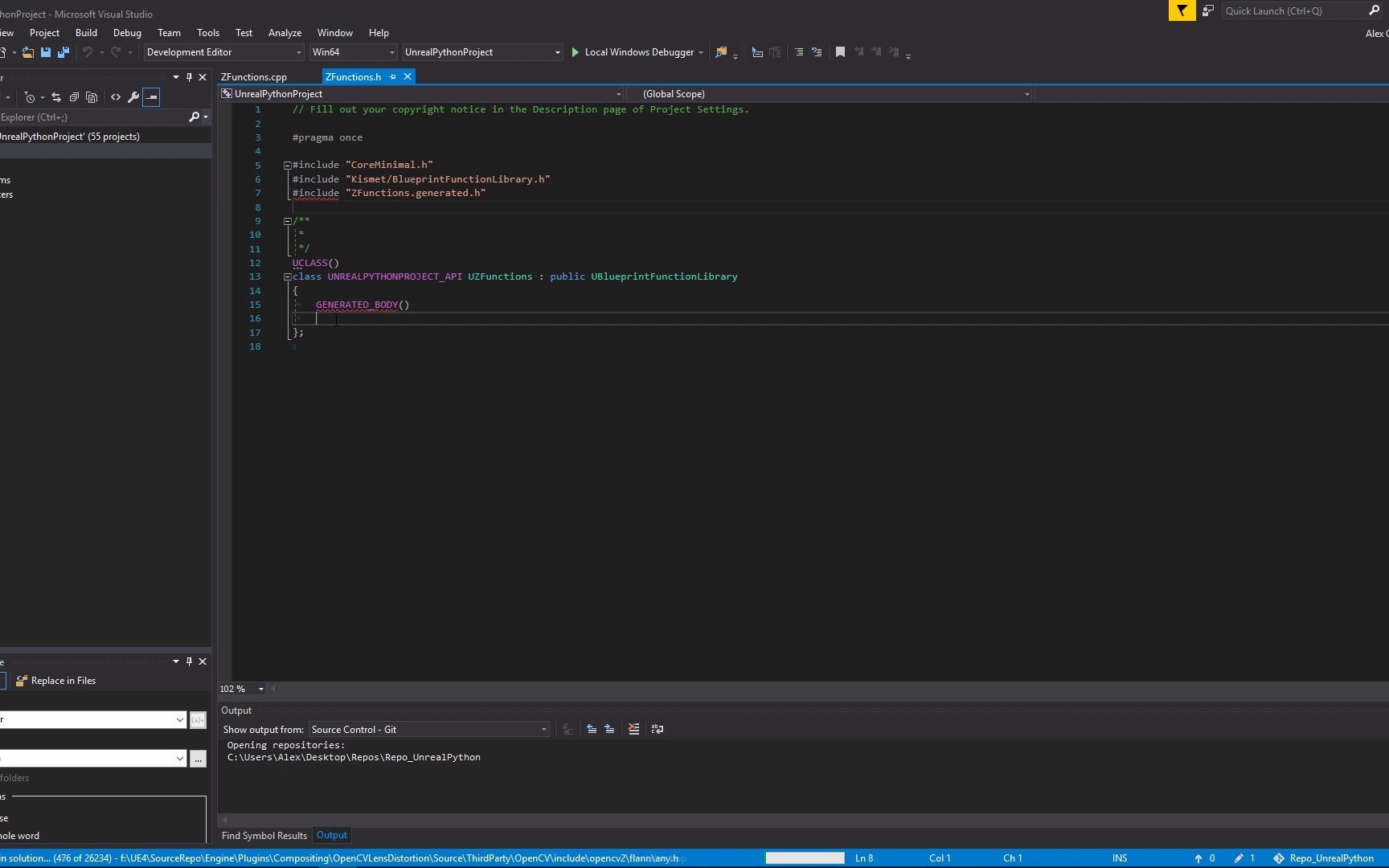1389x868 pixels.
Task: Collapse the comment block on line 9
Action: (287, 221)
